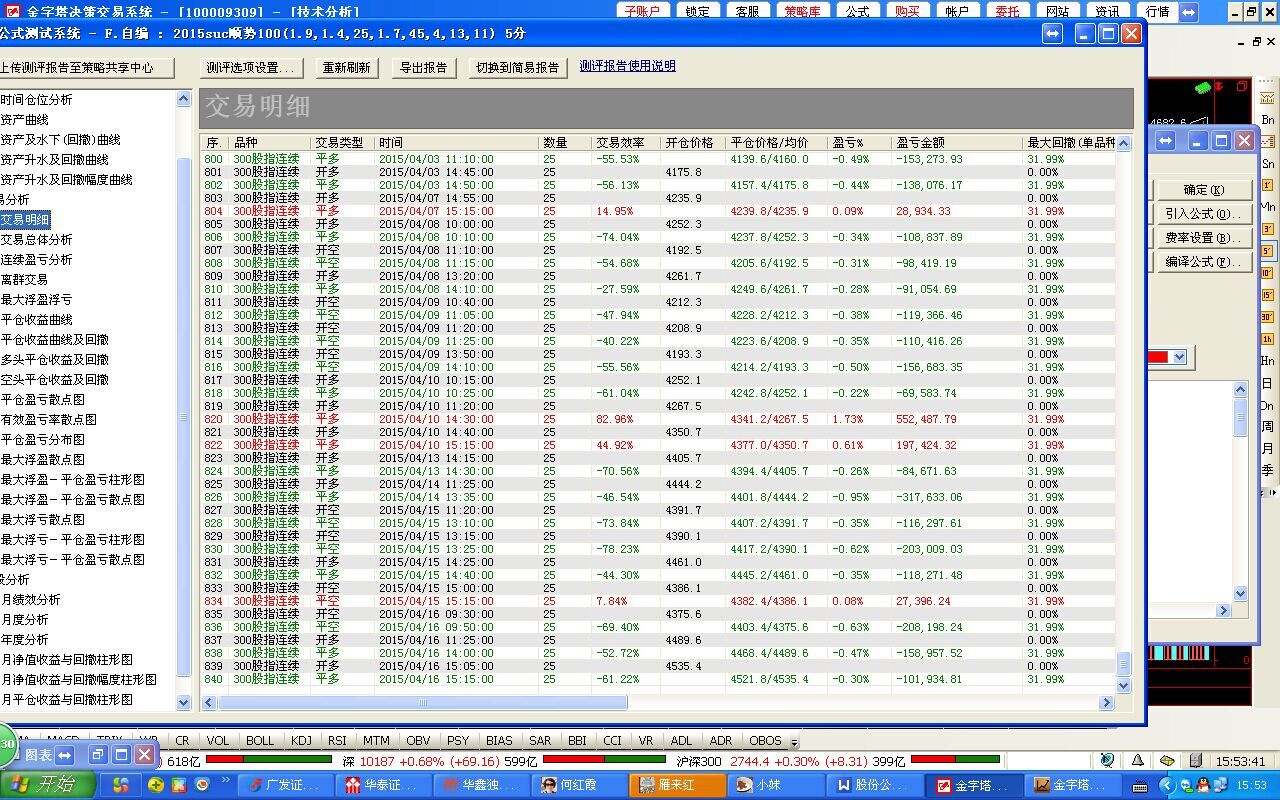This screenshot has width=1280, height=800.
Task: Click the 重新刷新 button
Action: coord(346,68)
